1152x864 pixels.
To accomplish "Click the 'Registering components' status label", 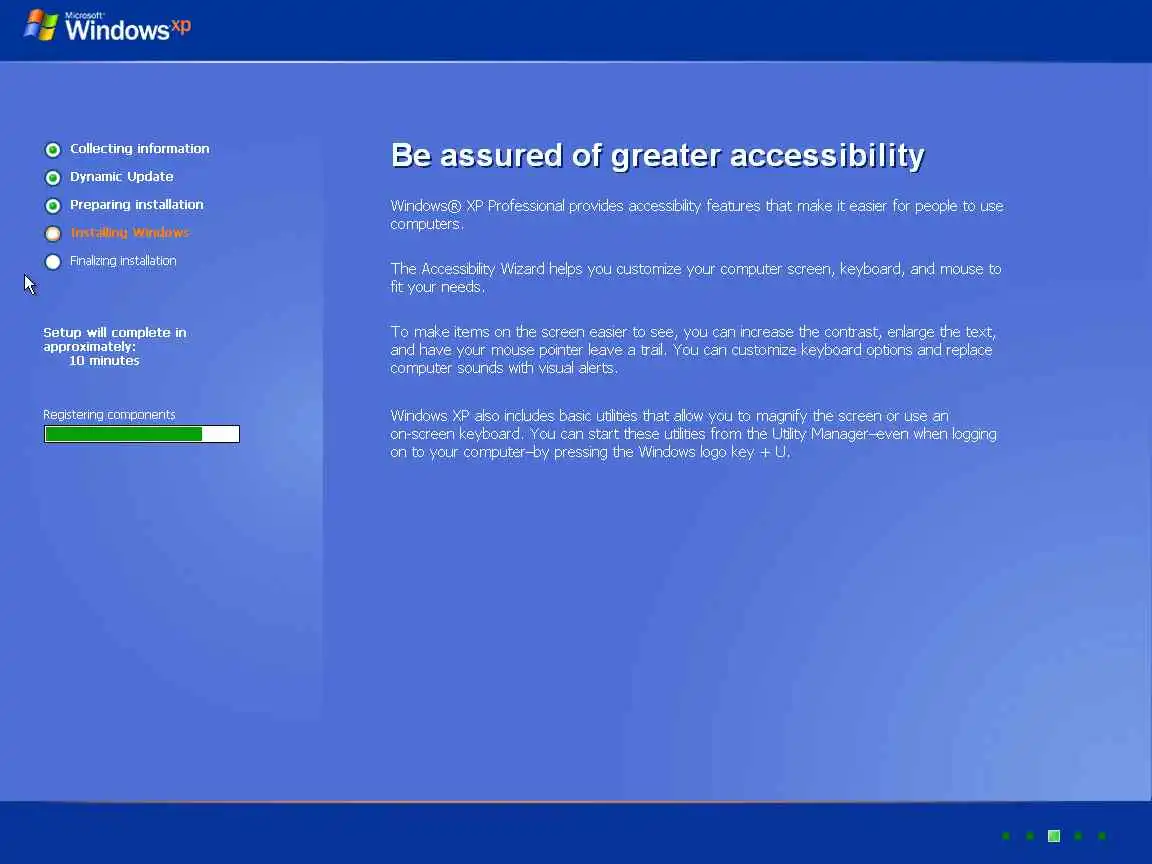I will pyautogui.click(x=109, y=414).
